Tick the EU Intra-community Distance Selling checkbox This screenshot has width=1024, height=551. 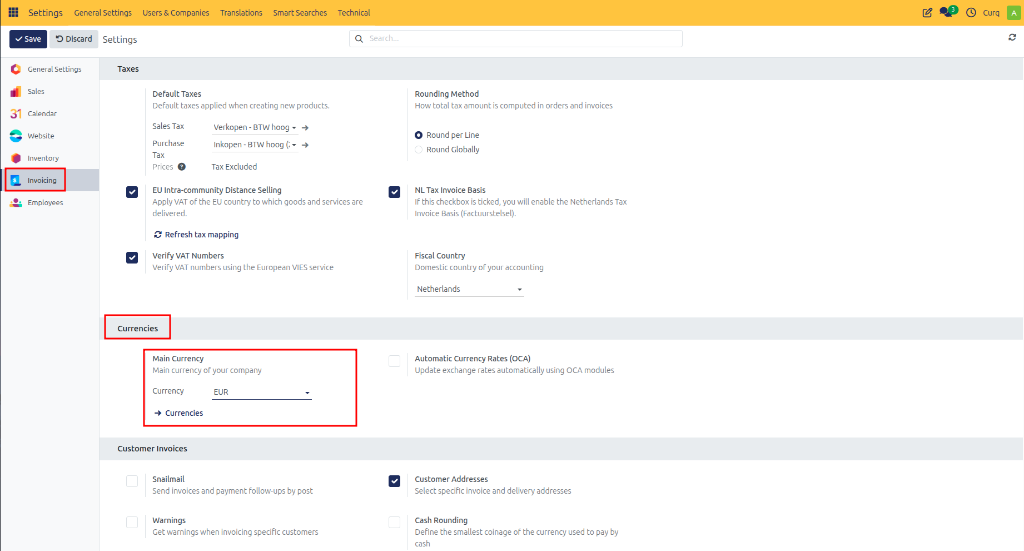[x=132, y=192]
